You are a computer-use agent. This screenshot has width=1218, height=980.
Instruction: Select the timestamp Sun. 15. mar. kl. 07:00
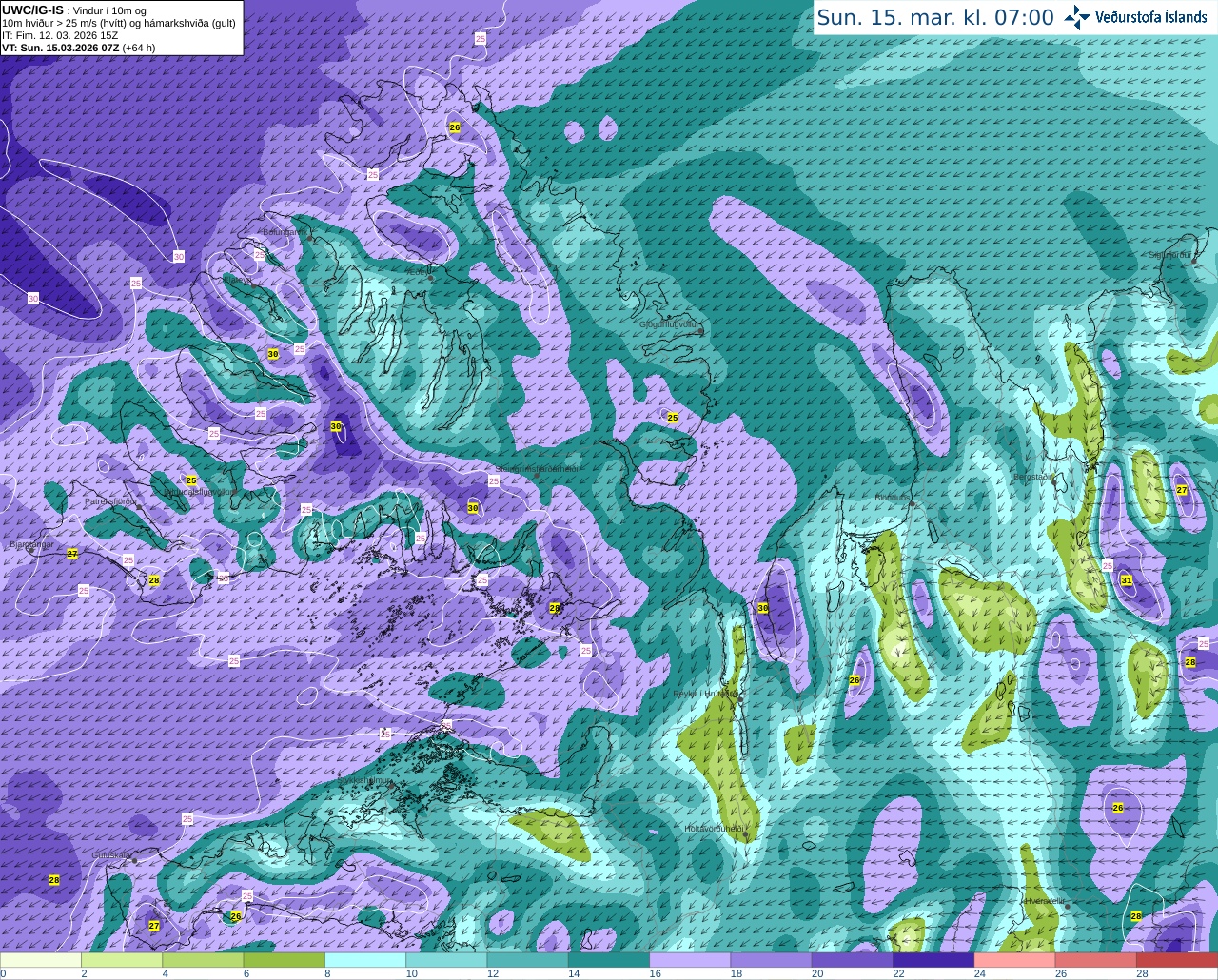tap(935, 18)
